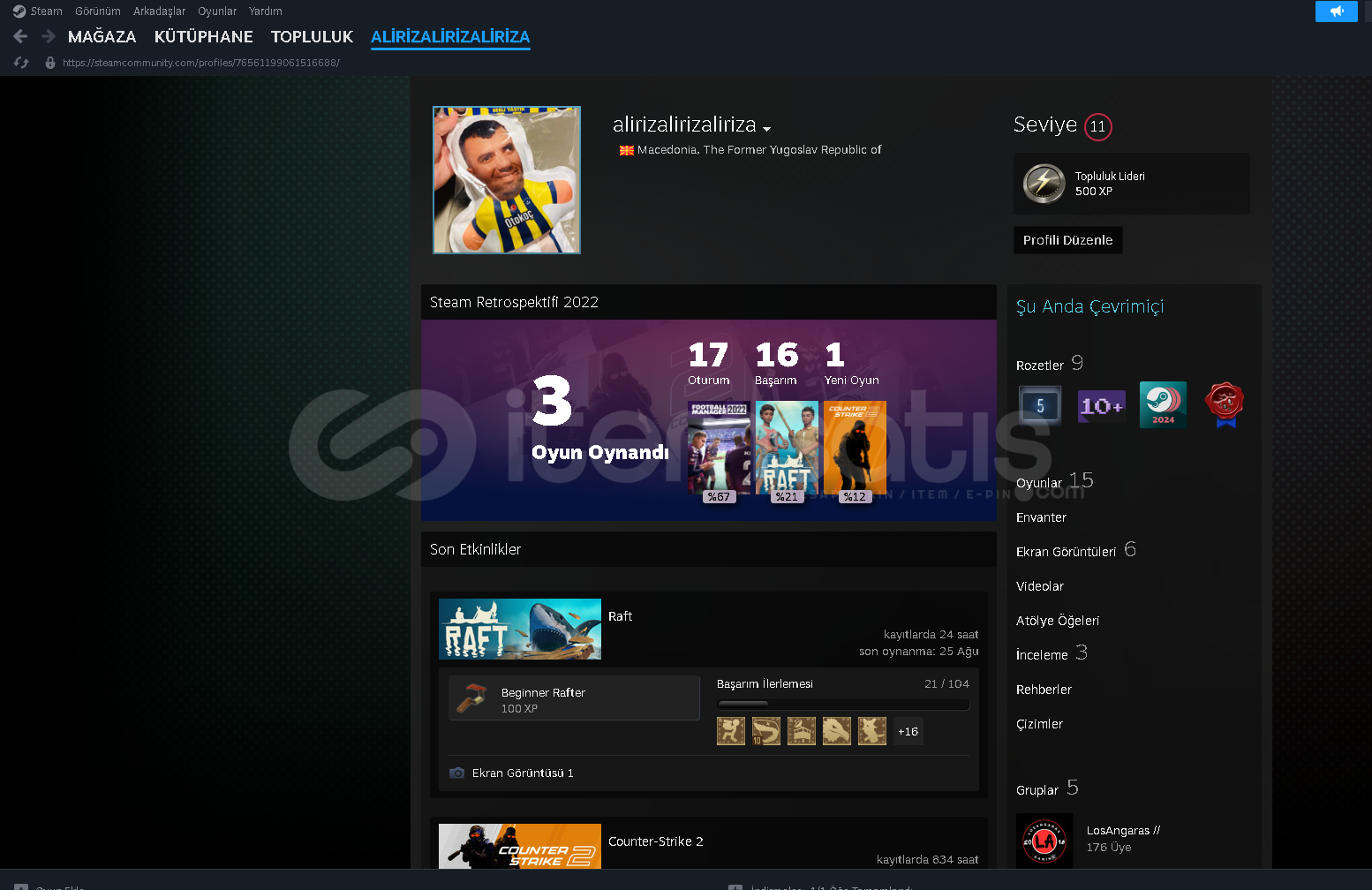
Task: Open the Oyunlar menu in the menu bar
Action: tap(217, 11)
